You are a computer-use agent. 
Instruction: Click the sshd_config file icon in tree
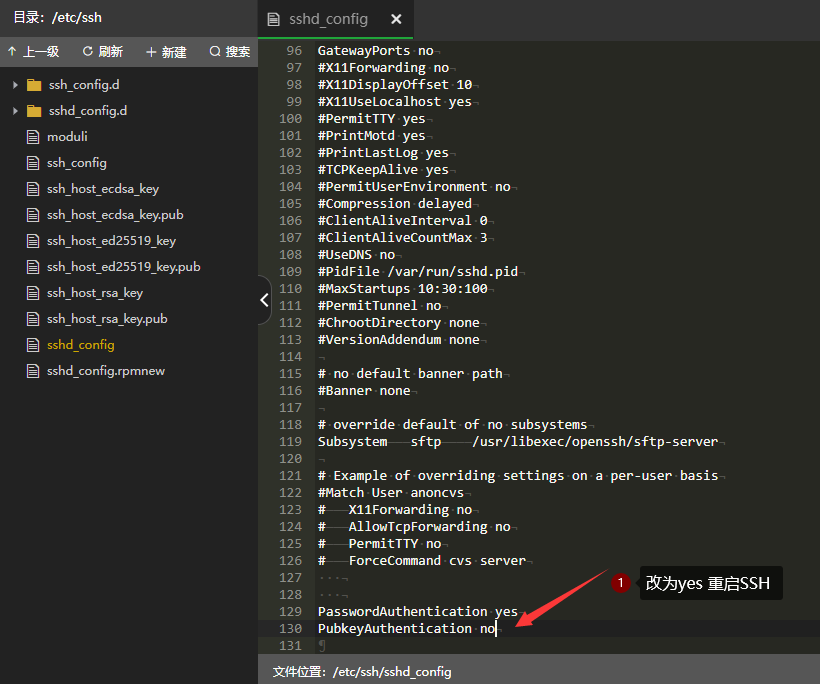pos(33,345)
